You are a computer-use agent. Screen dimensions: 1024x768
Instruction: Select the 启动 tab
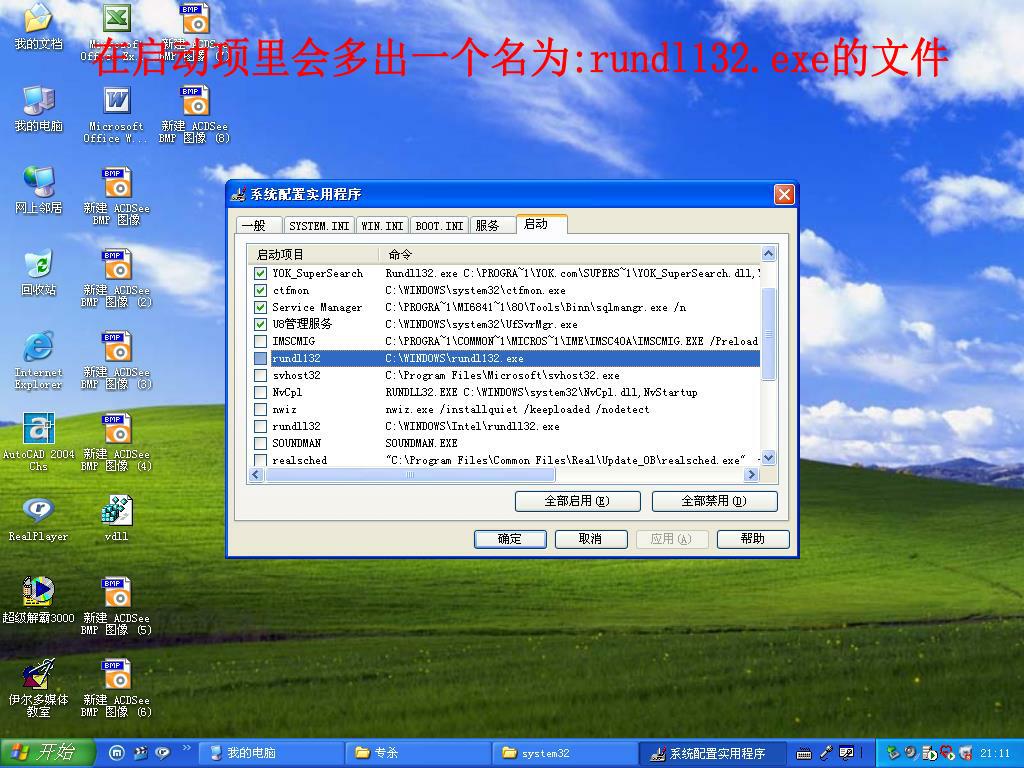pos(541,223)
